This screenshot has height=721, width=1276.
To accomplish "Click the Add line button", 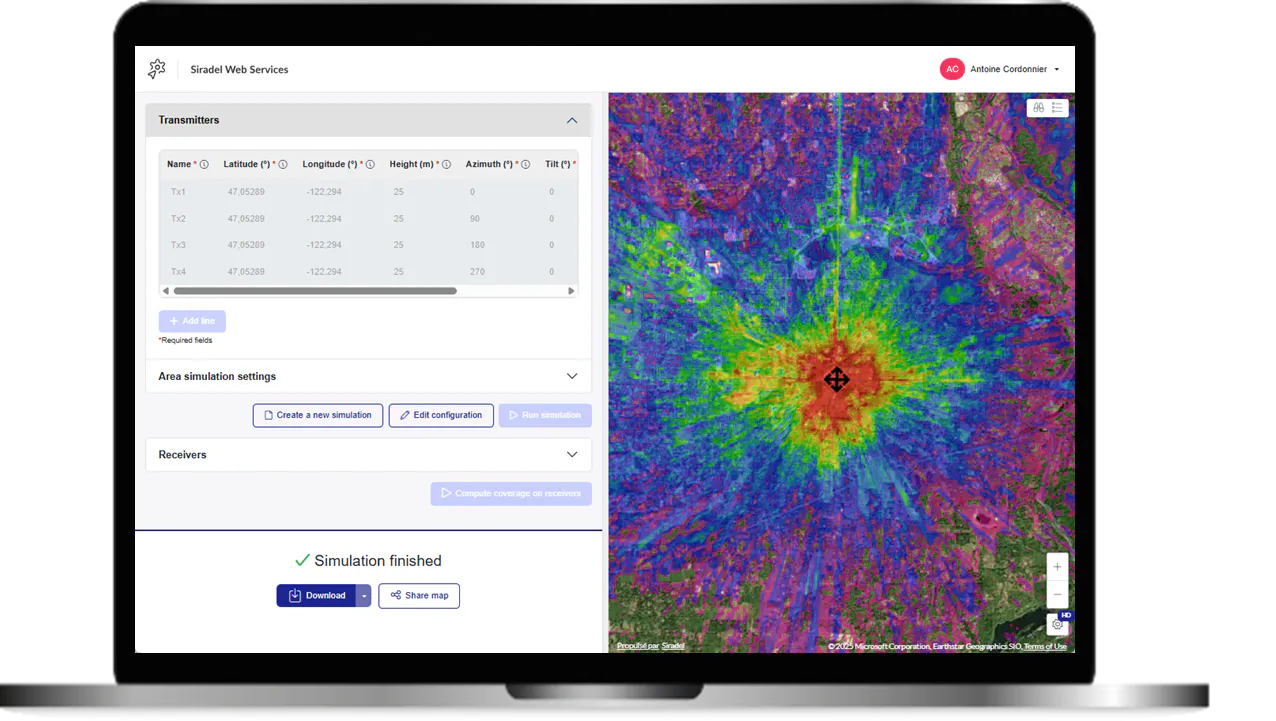I will click(x=192, y=321).
